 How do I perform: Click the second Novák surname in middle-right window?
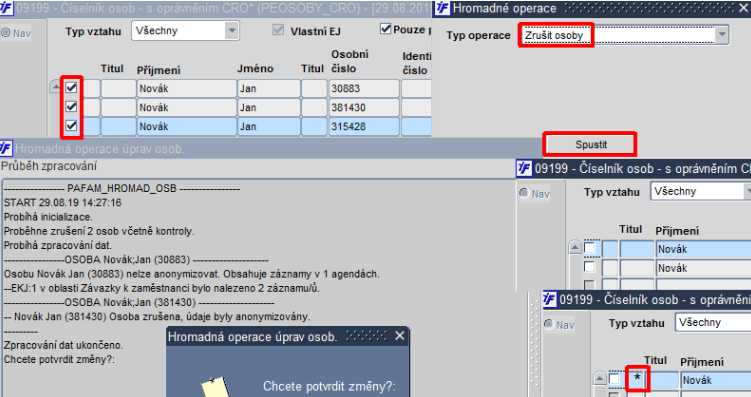[x=704, y=268]
